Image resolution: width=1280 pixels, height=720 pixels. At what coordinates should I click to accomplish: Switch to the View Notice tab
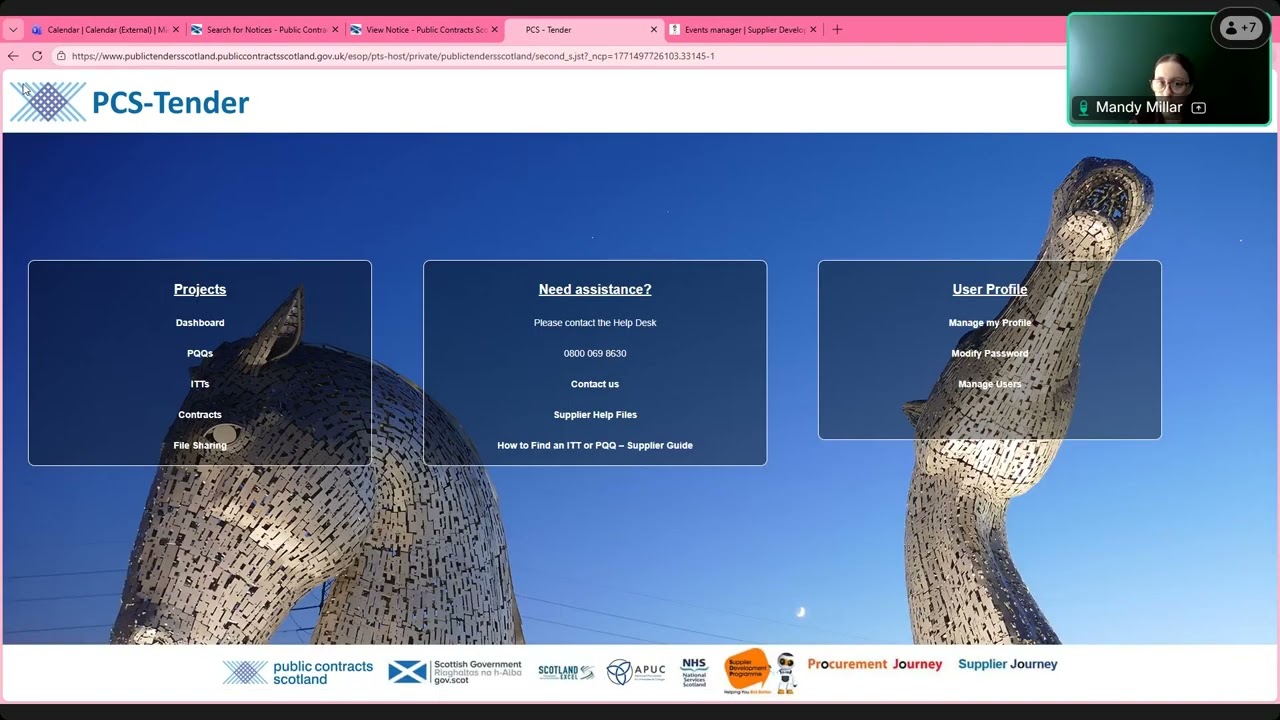(423, 30)
